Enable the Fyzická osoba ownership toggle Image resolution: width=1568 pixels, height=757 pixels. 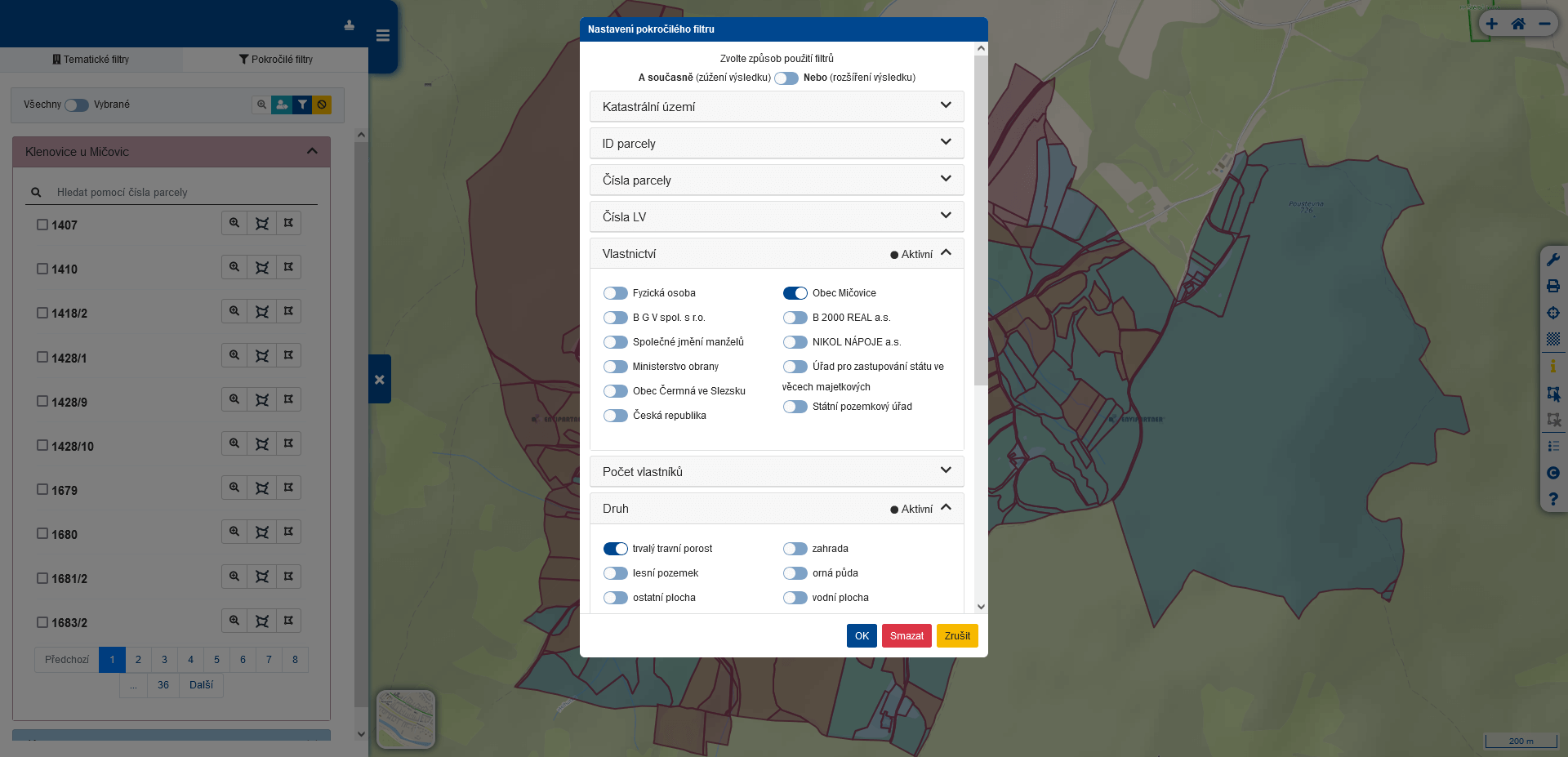616,293
